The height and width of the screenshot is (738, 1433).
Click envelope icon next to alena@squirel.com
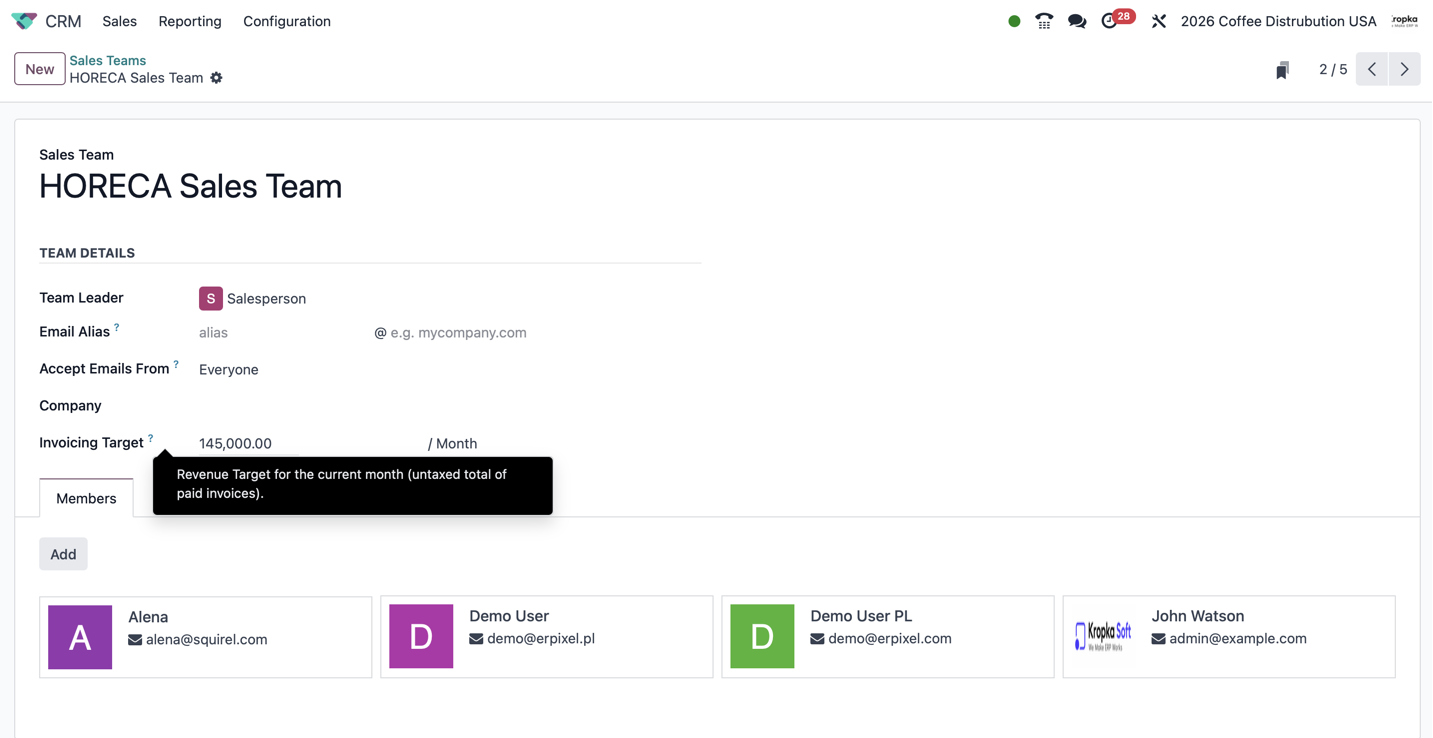pos(135,640)
